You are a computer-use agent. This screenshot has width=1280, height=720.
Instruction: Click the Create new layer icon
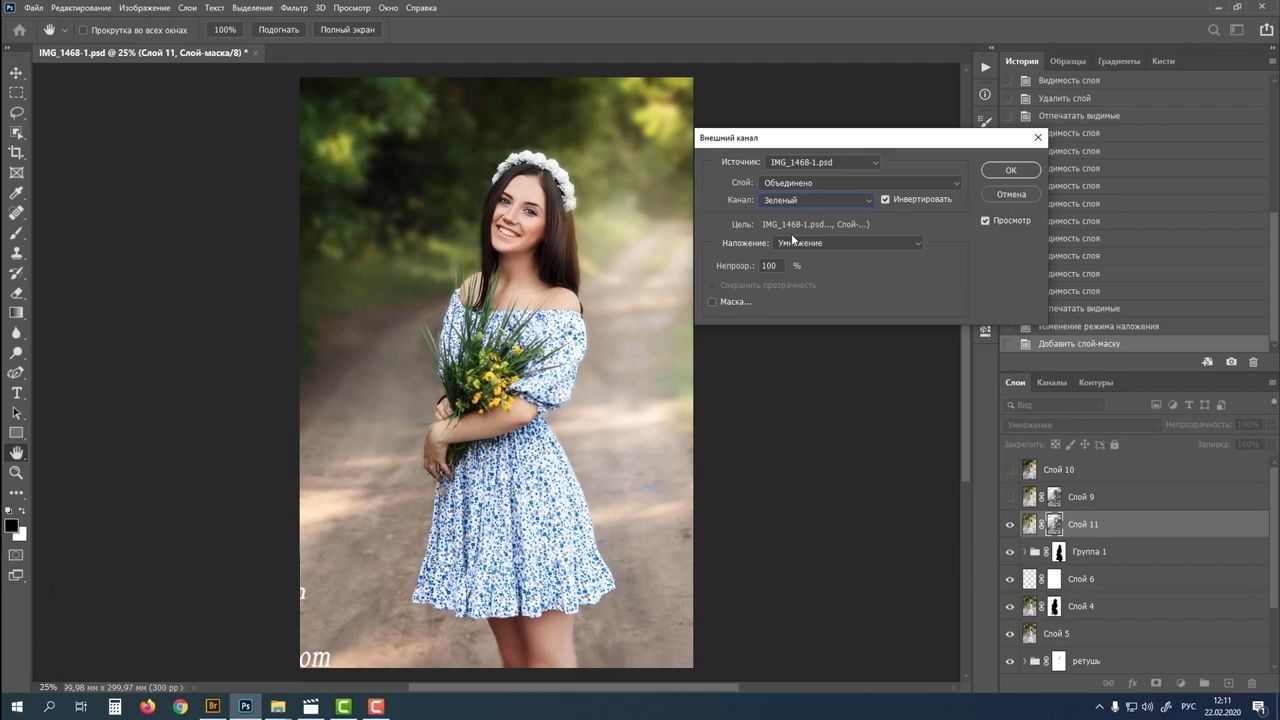coord(1228,684)
